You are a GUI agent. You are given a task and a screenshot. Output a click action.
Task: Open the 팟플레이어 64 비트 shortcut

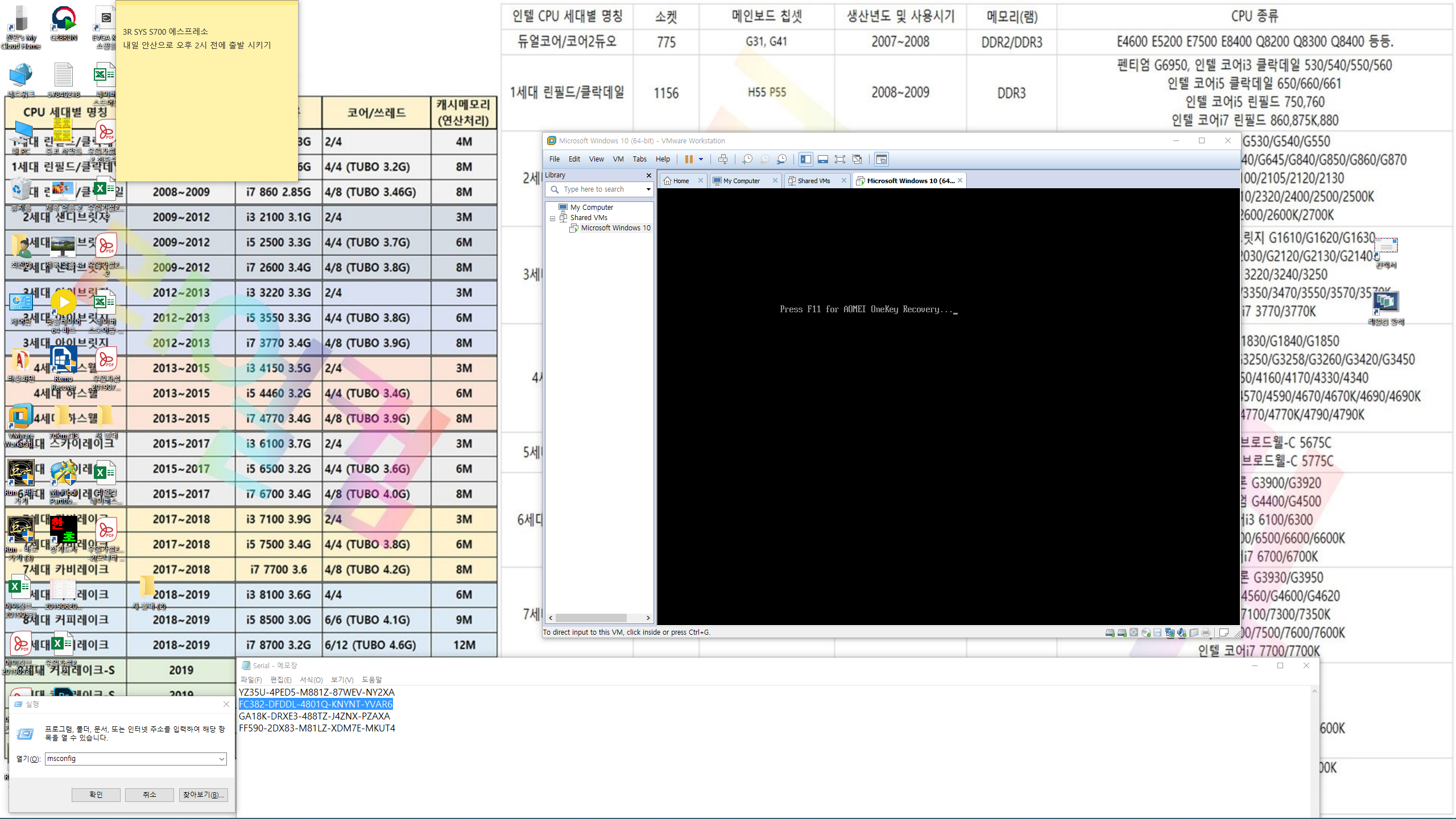[64, 312]
